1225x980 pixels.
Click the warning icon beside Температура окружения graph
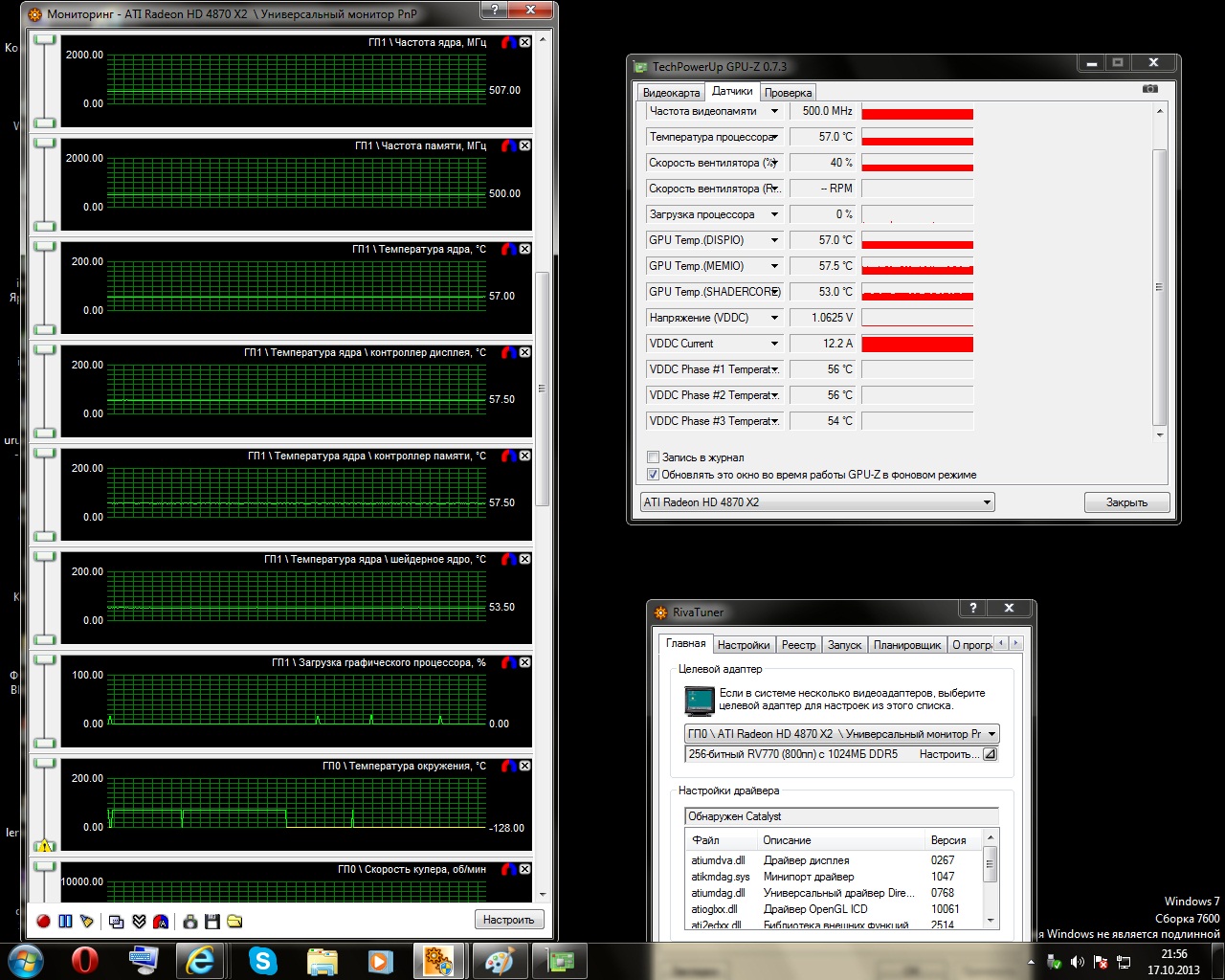pos(44,845)
